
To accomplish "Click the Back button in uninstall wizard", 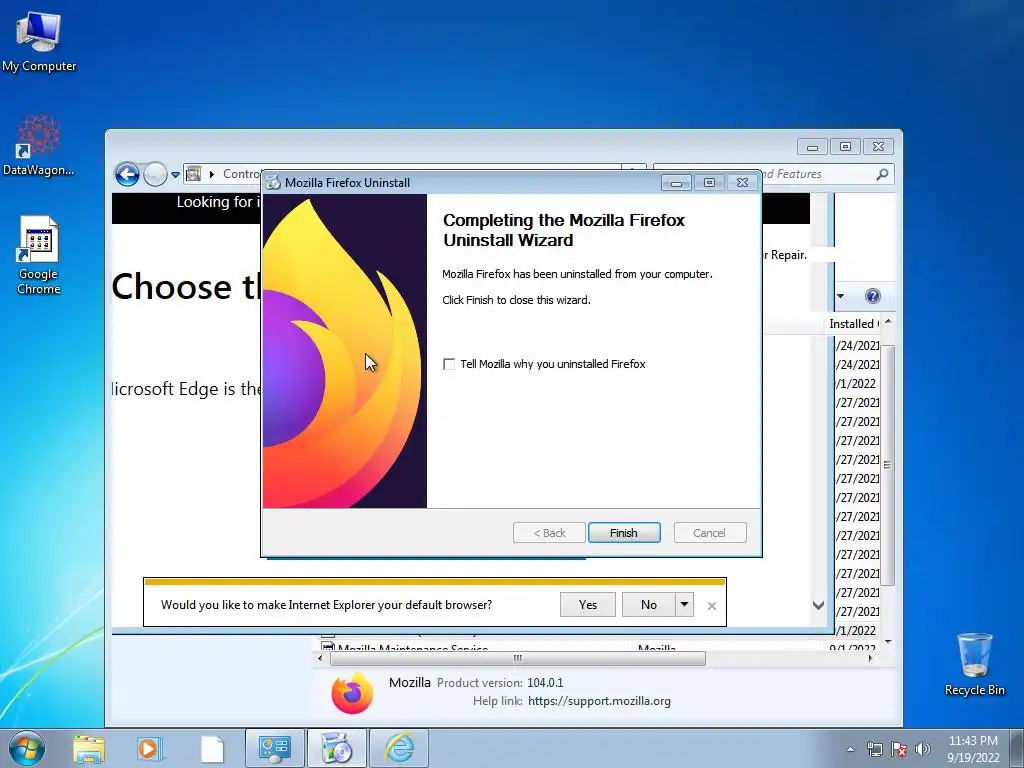I will [549, 533].
